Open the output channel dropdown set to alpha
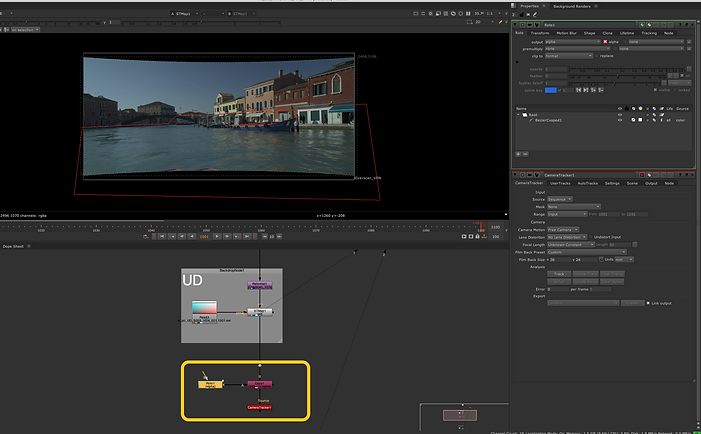Viewport: 701px width, 434px height. [x=572, y=42]
